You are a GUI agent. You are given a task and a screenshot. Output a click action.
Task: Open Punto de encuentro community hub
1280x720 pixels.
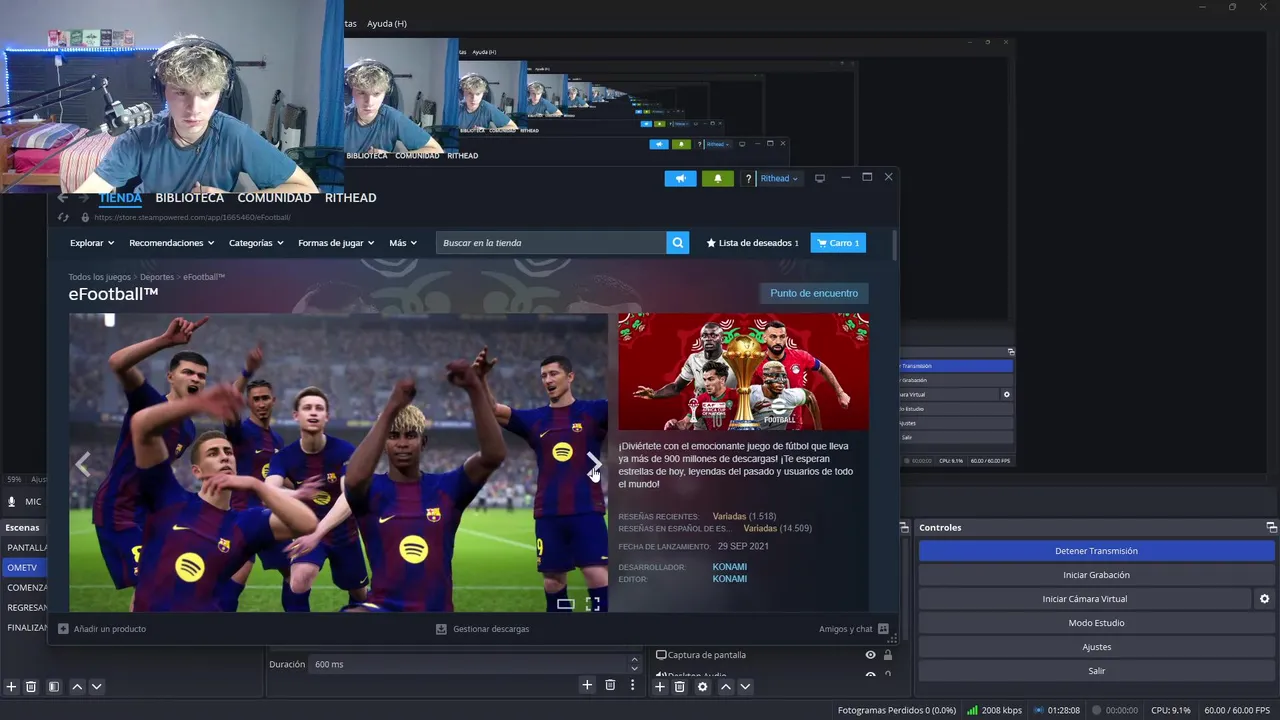point(814,294)
